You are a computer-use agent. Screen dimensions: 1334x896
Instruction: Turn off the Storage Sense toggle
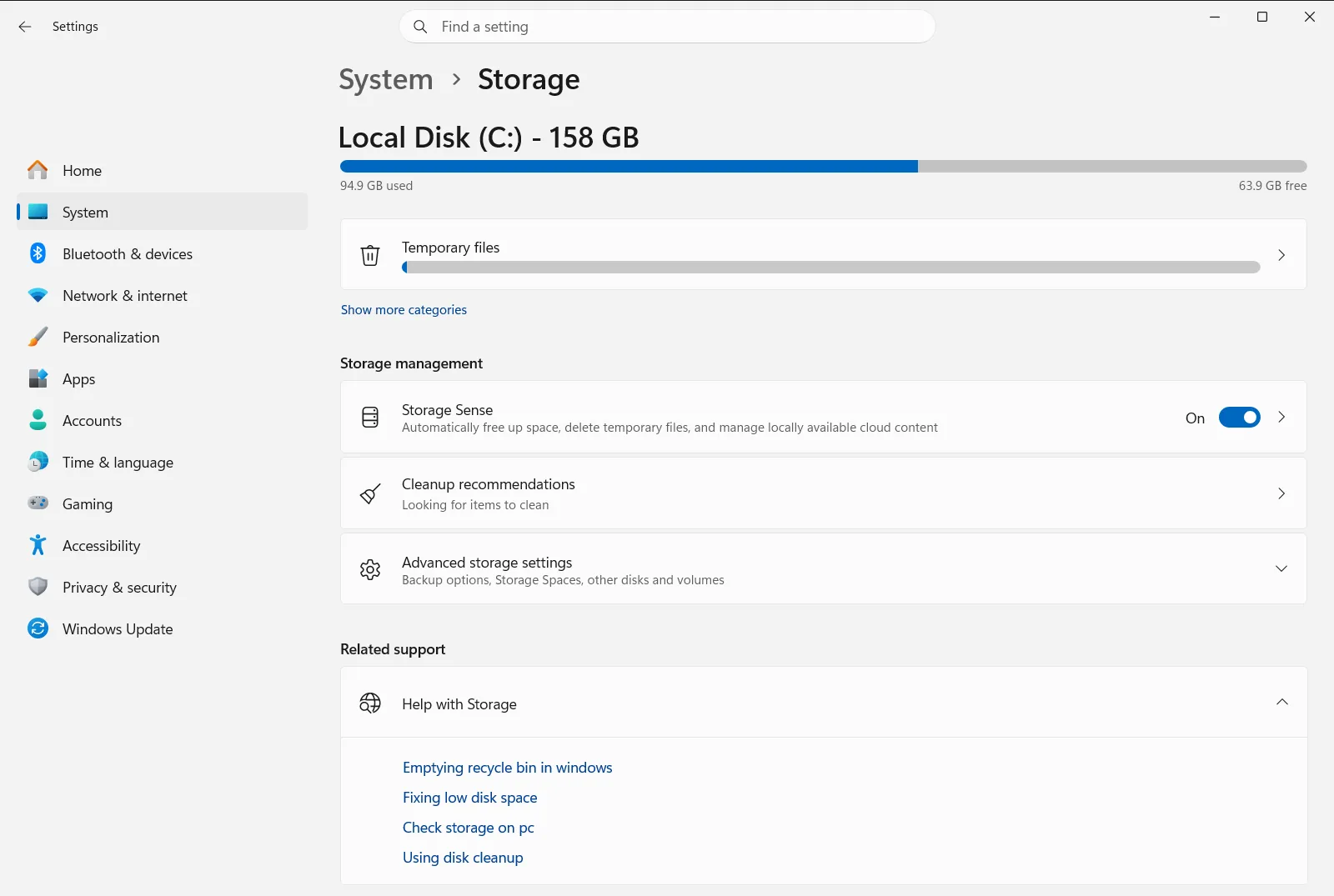pyautogui.click(x=1239, y=418)
